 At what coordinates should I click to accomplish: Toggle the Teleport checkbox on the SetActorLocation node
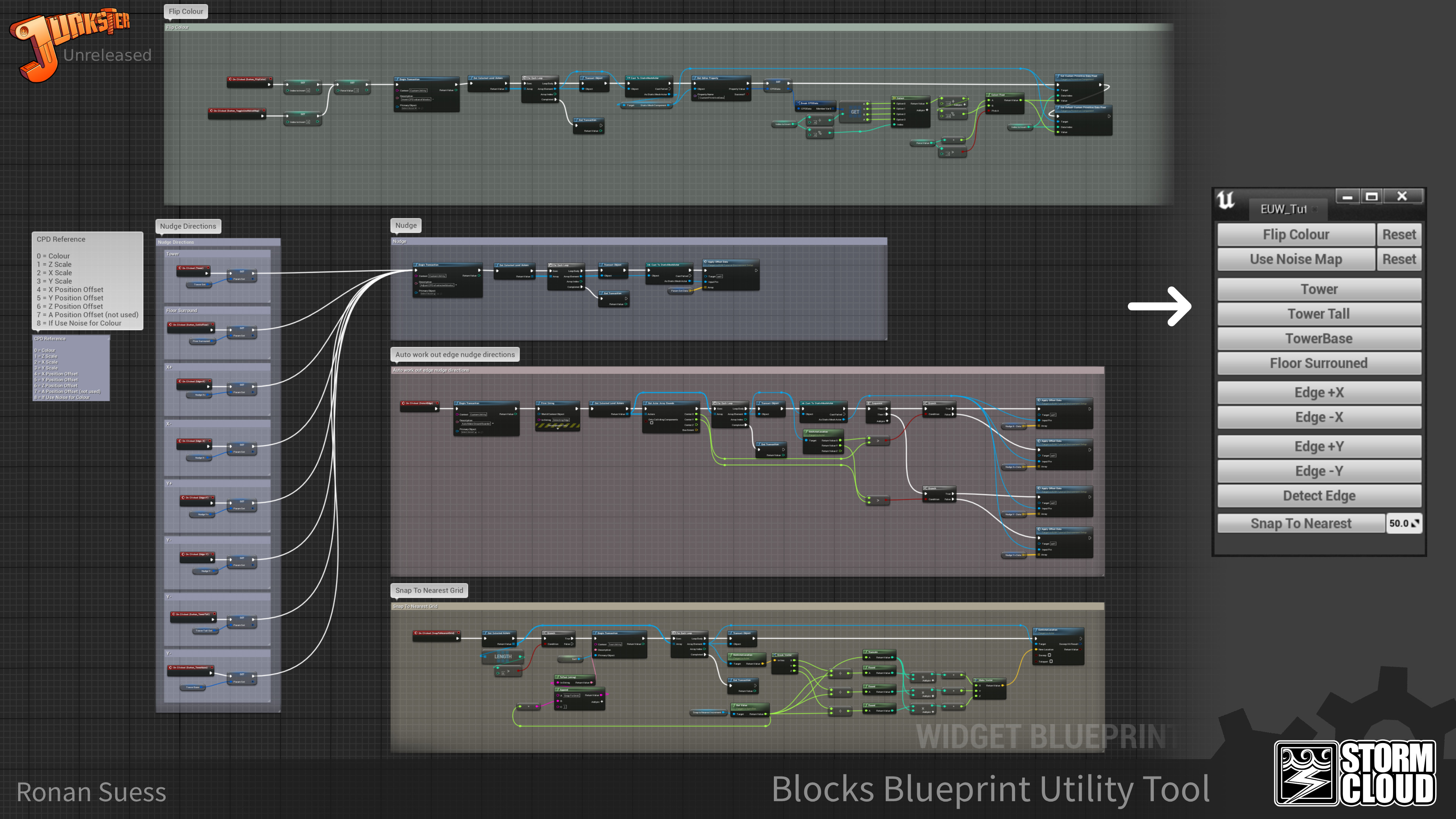1051,662
